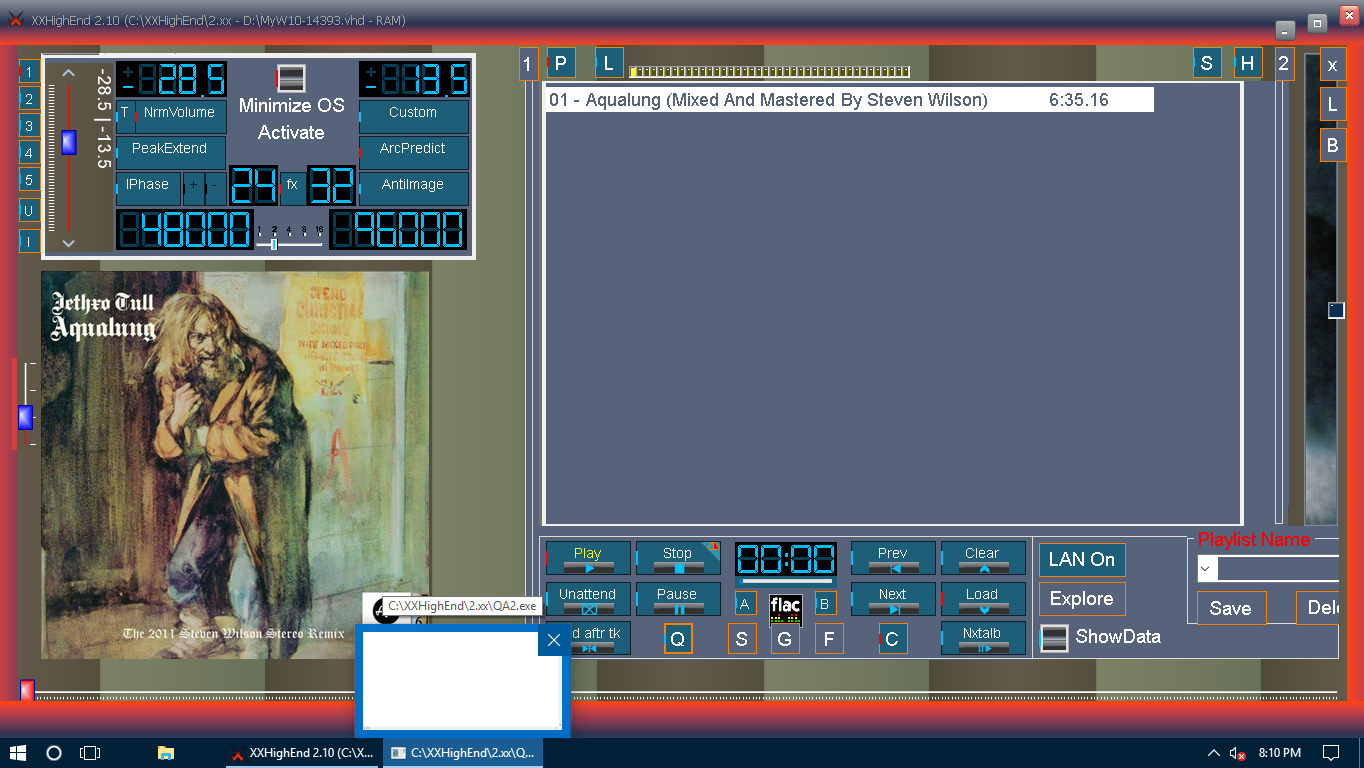
Task: Click the L button on right sidebar
Action: [x=1332, y=104]
